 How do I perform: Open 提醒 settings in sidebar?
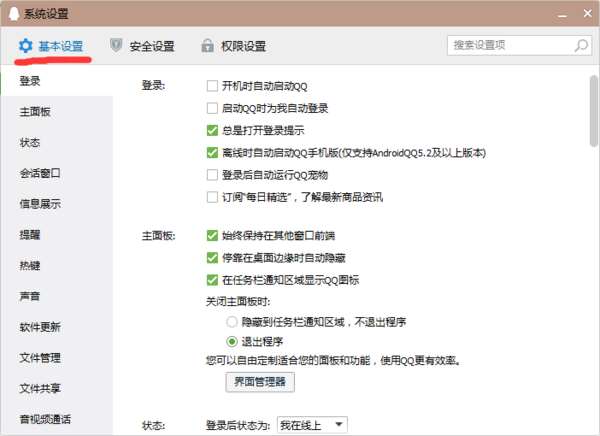coord(30,235)
